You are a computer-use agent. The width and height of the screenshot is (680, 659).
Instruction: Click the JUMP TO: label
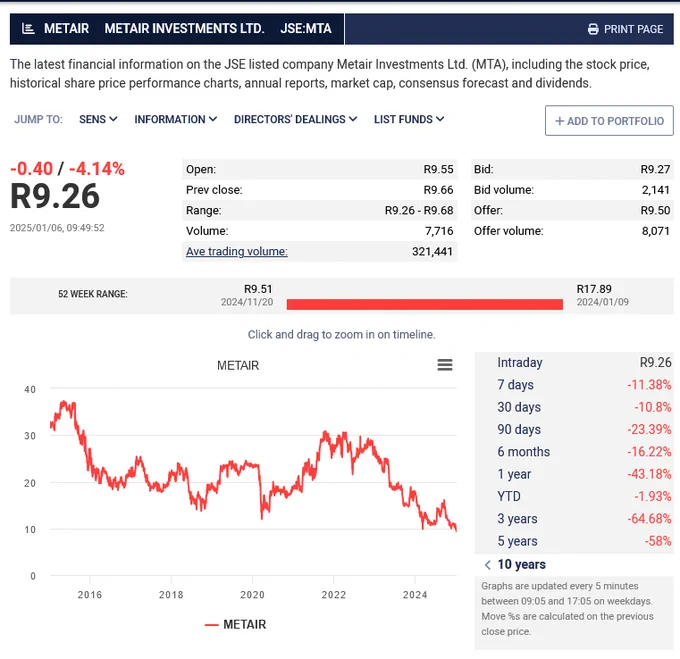pyautogui.click(x=38, y=119)
